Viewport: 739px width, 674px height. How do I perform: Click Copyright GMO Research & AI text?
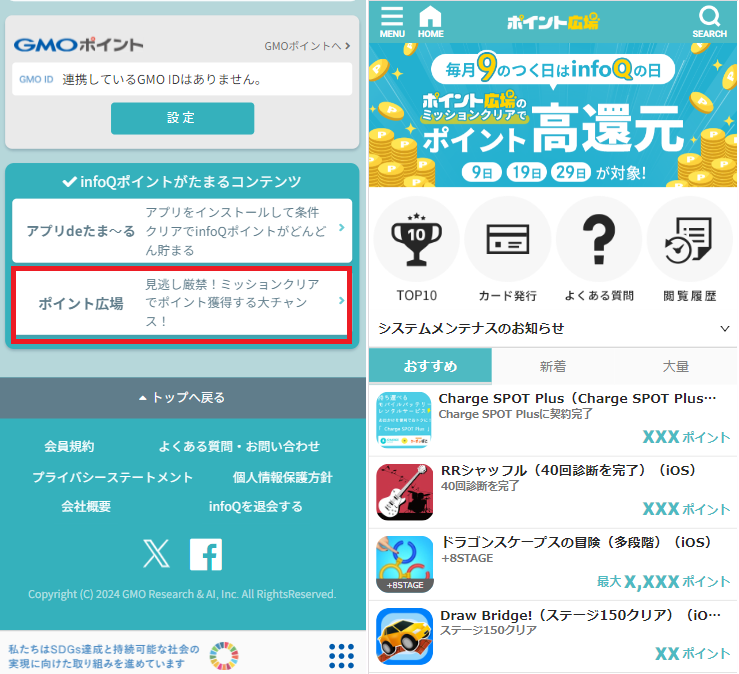tap(182, 594)
